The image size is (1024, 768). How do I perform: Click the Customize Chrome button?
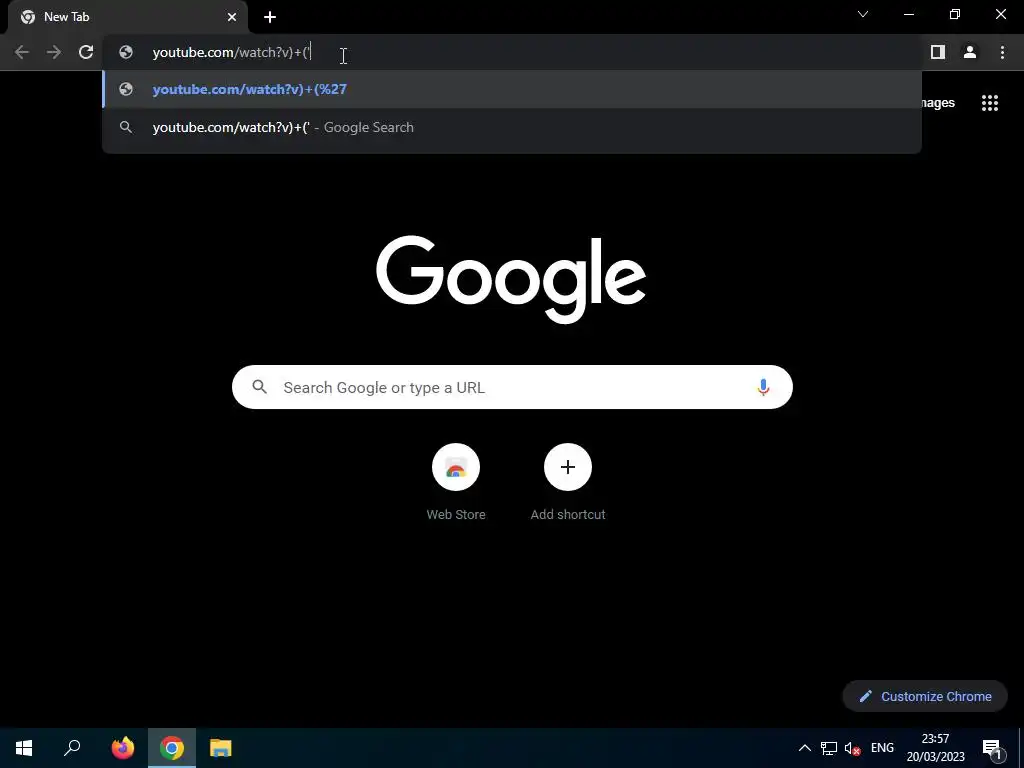pos(925,696)
